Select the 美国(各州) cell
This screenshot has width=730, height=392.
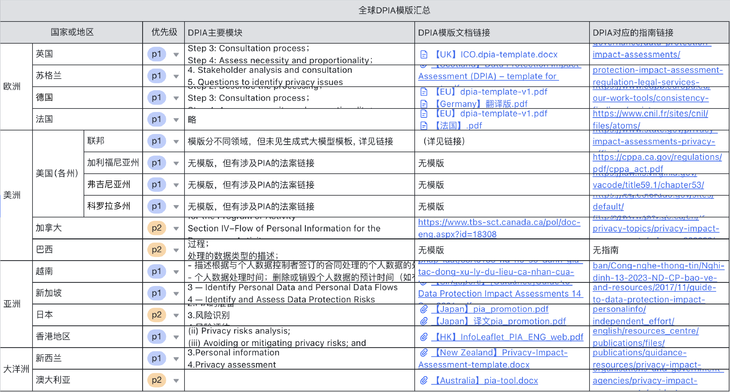click(x=58, y=174)
